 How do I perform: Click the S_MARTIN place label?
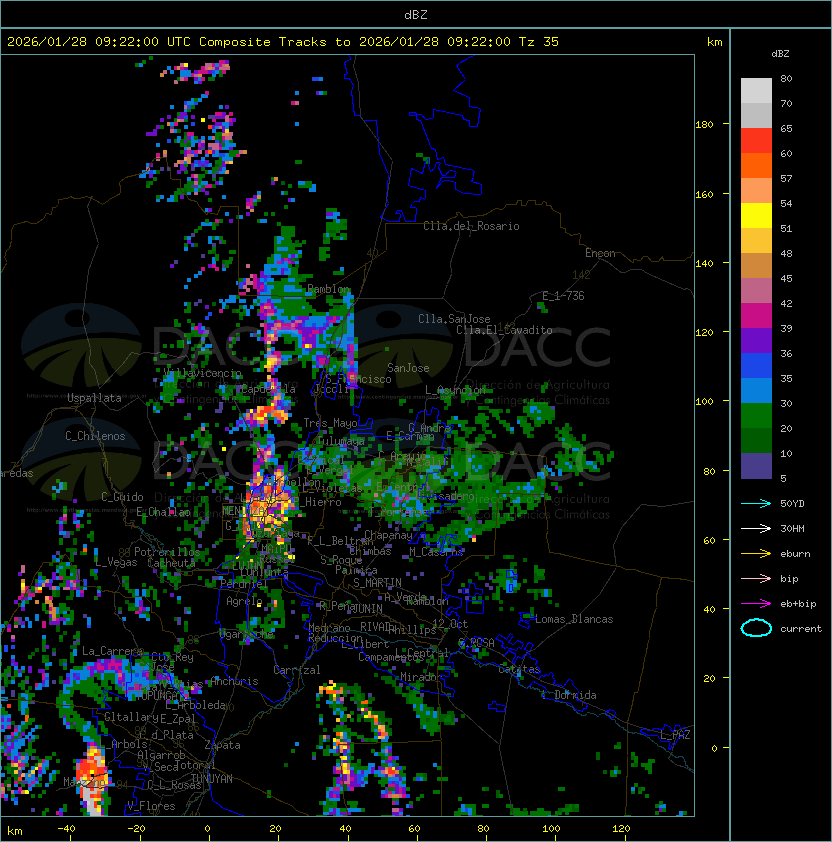[x=378, y=582]
